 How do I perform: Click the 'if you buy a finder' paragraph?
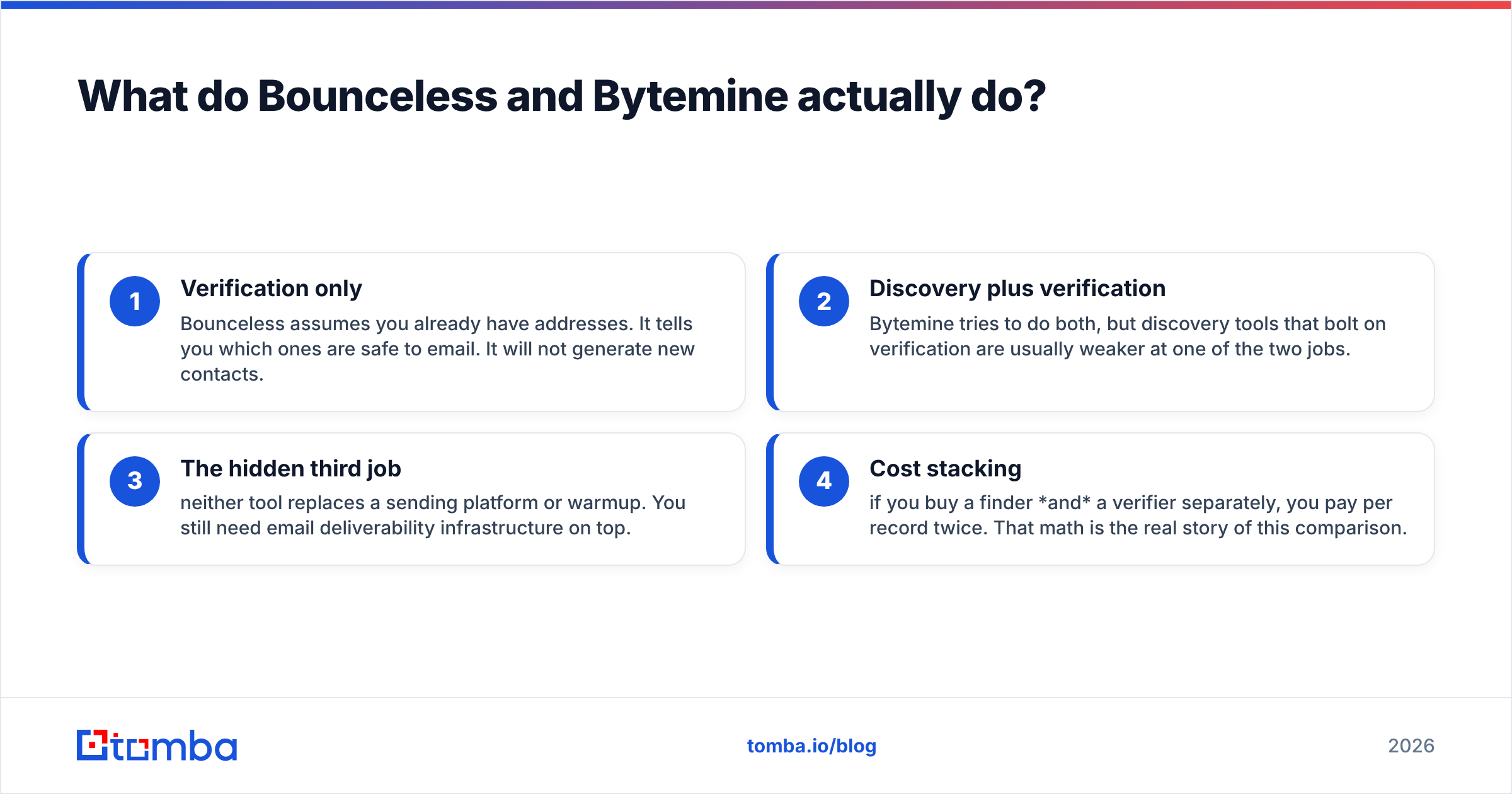point(1138,515)
